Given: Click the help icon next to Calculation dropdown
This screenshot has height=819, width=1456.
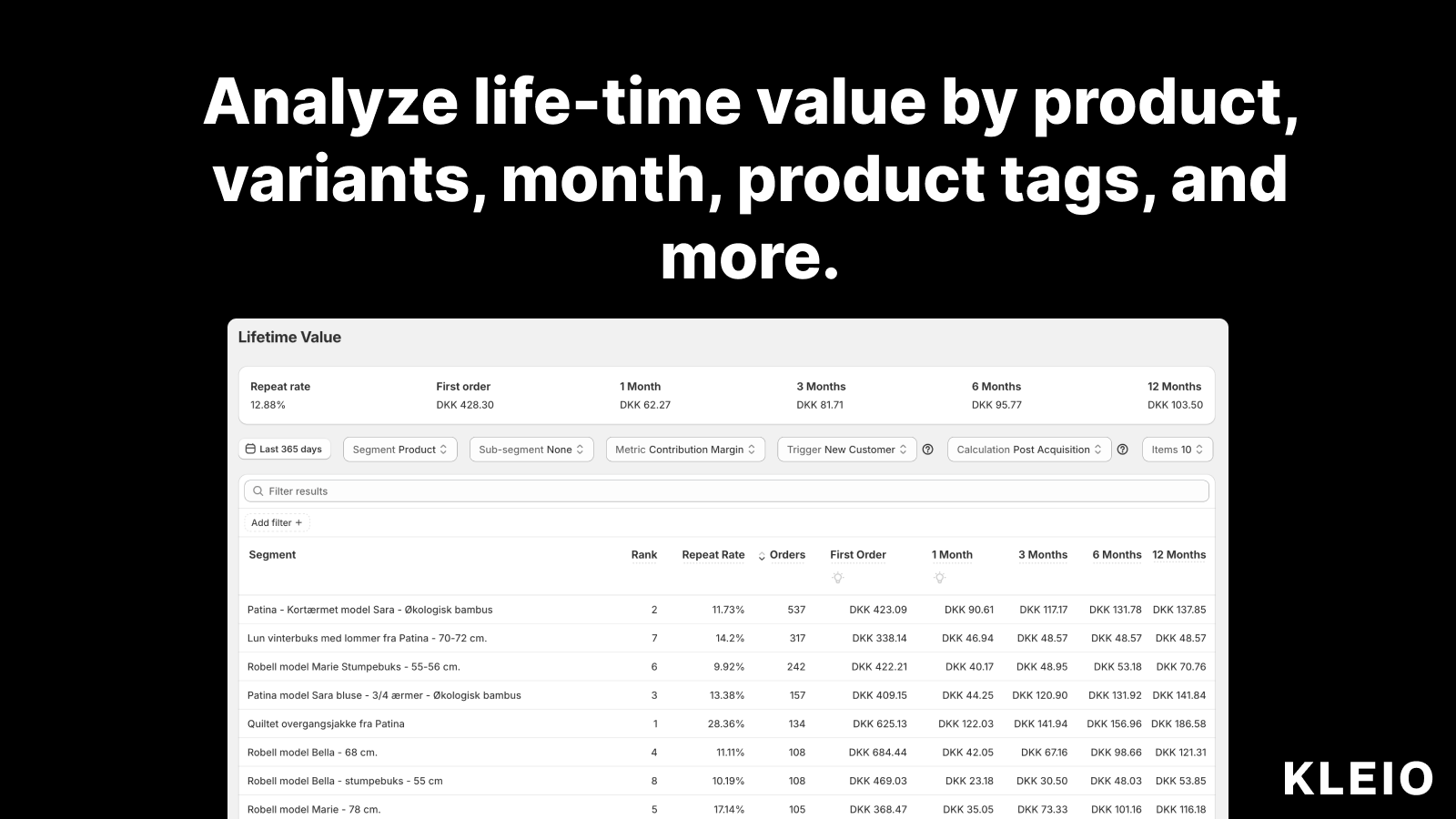Looking at the screenshot, I should [x=1122, y=449].
